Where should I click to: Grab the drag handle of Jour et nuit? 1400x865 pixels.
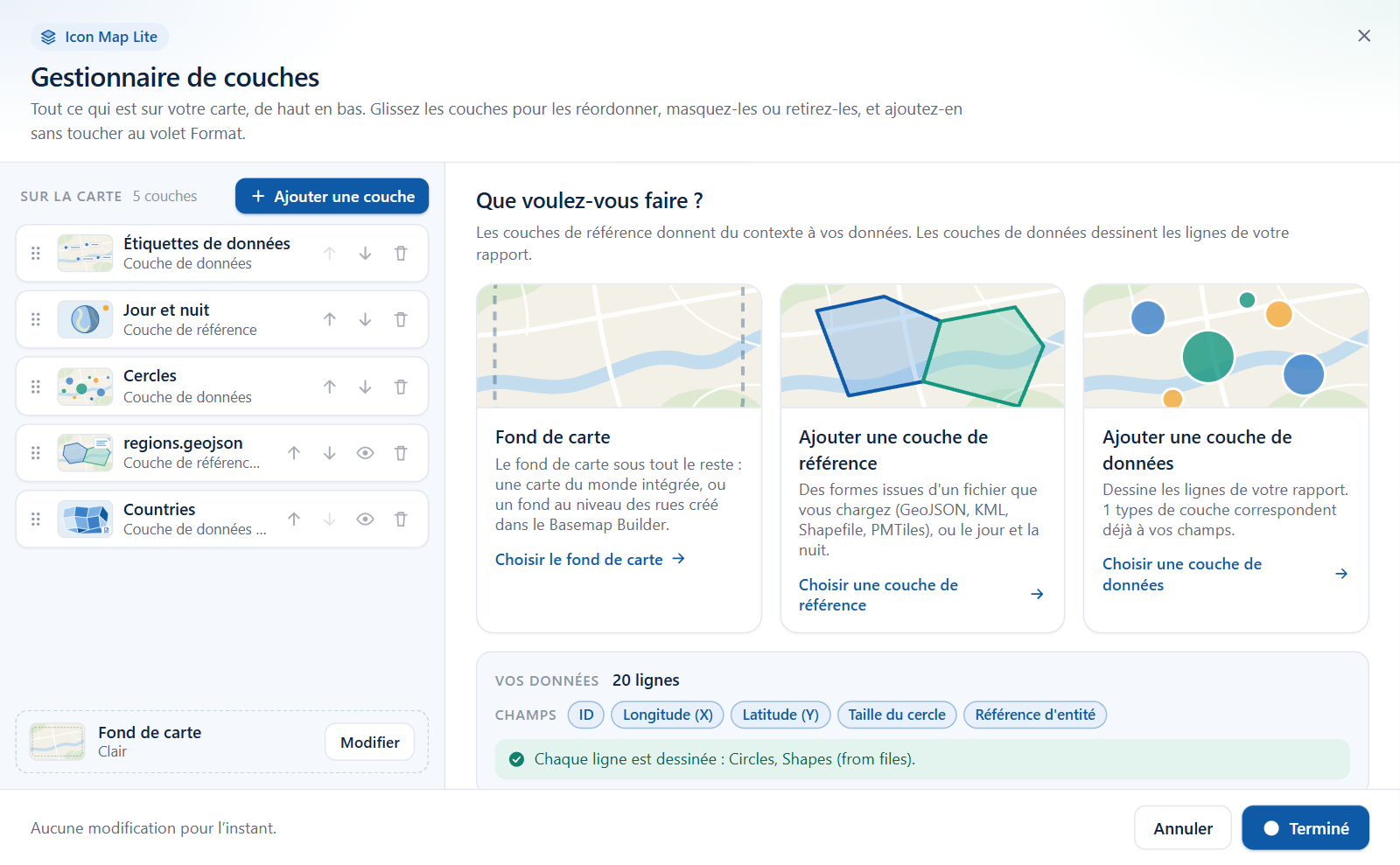(36, 319)
